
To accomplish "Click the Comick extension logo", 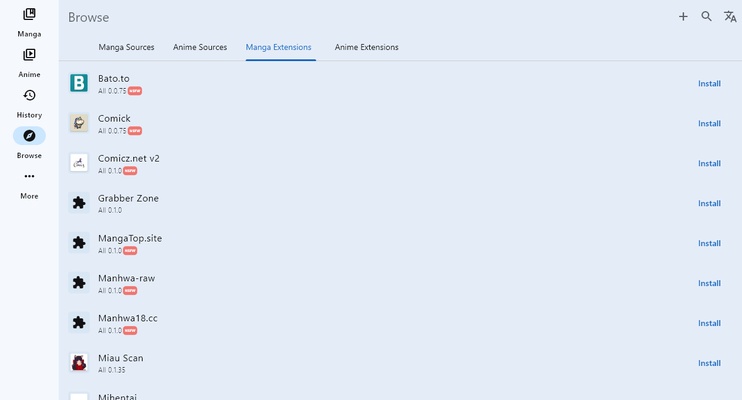I will (79, 123).
